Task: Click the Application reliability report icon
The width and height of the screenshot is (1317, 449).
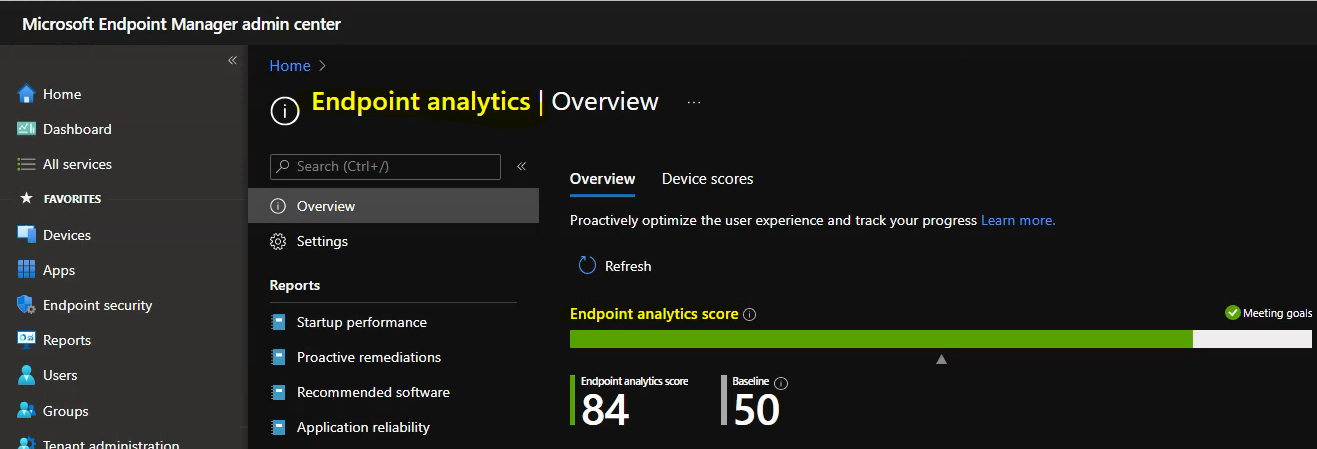Action: pos(278,427)
